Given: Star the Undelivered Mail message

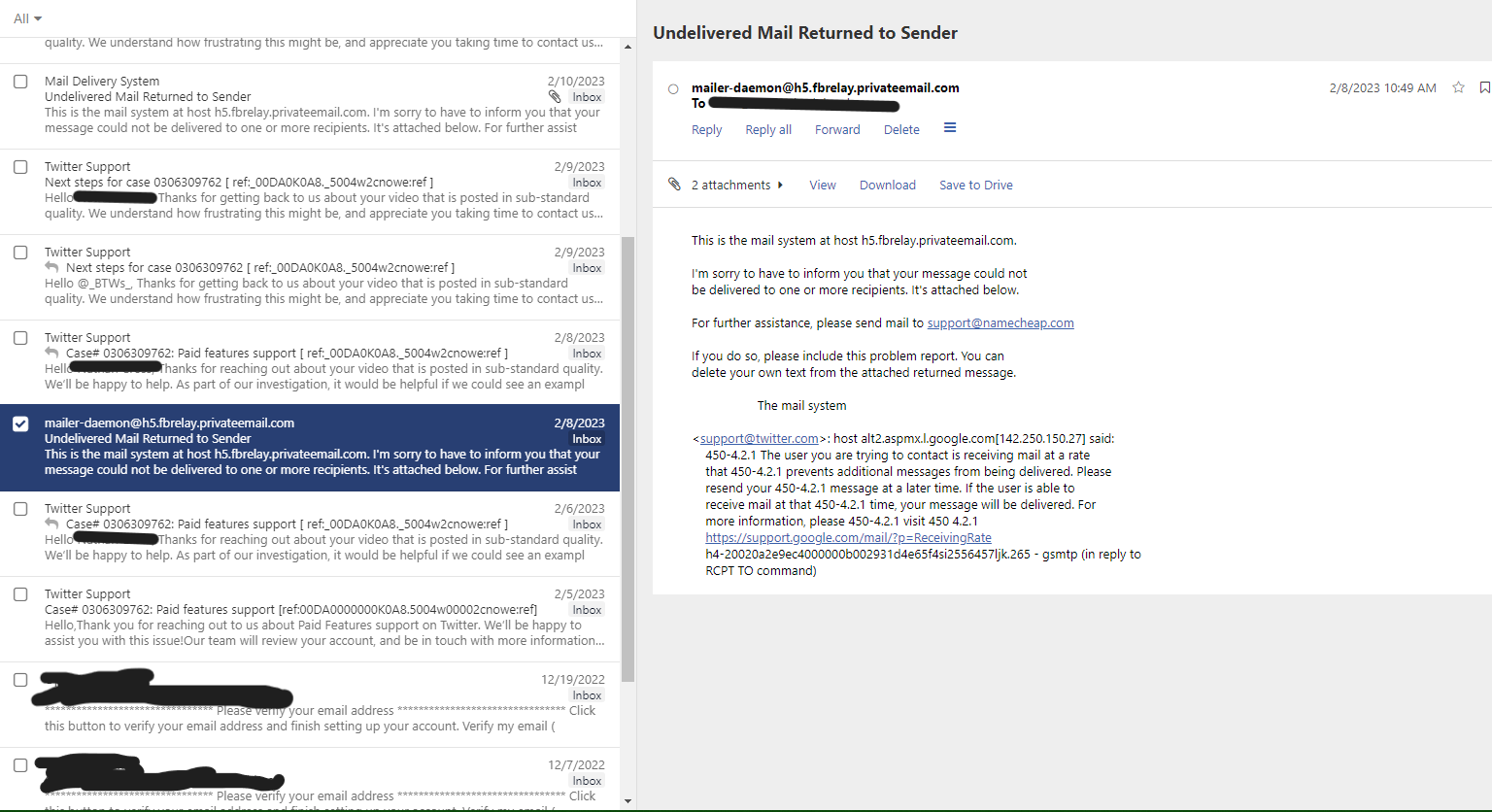Looking at the screenshot, I should [x=1458, y=87].
